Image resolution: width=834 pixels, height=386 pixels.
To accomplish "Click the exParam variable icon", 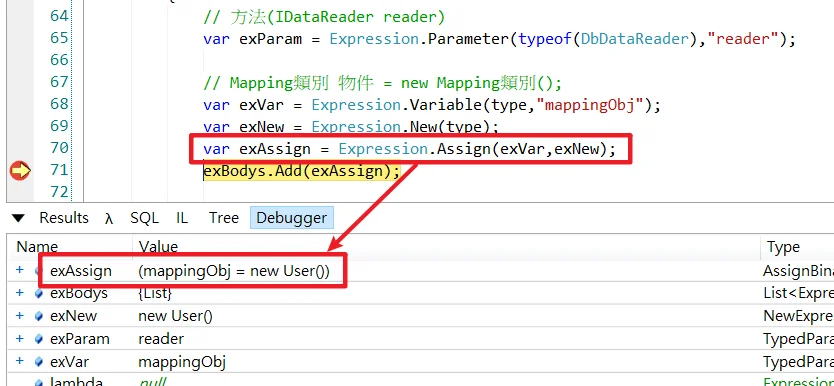I will click(x=38, y=339).
